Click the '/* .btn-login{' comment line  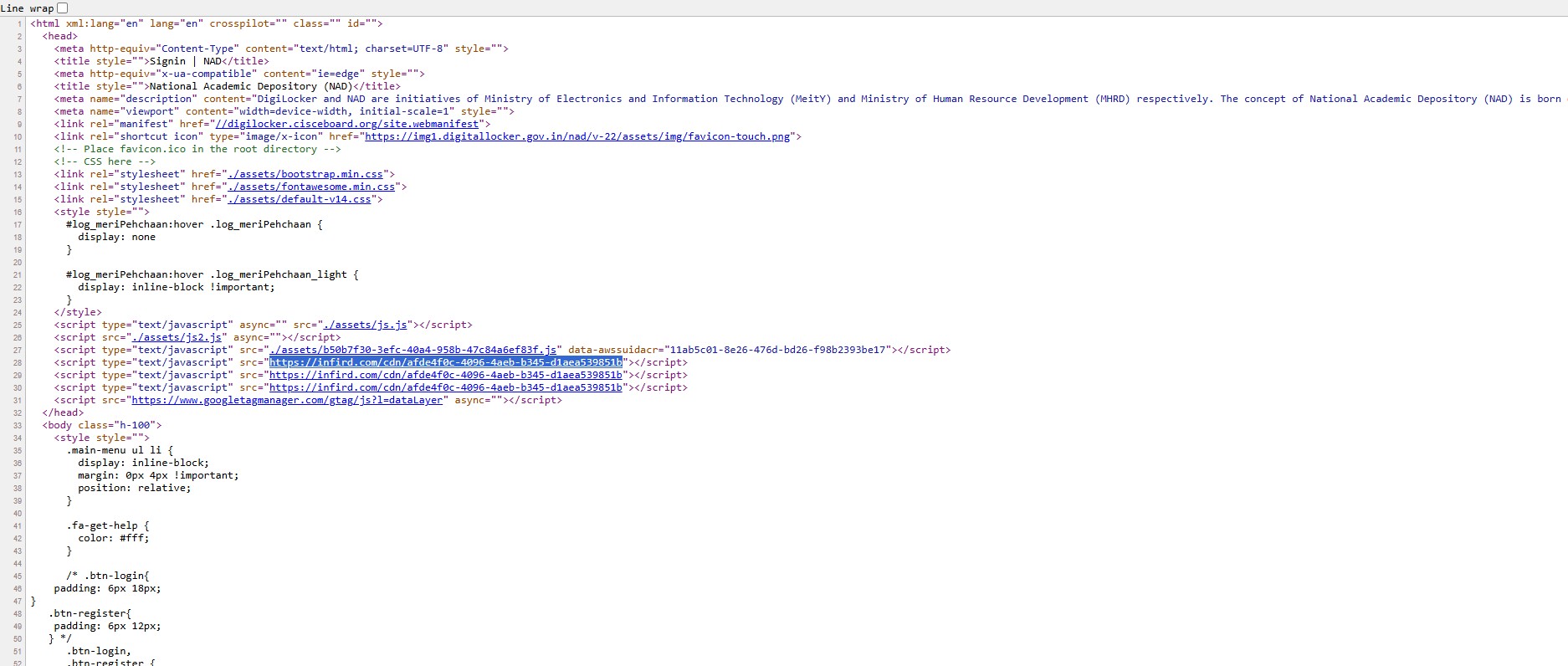point(108,576)
